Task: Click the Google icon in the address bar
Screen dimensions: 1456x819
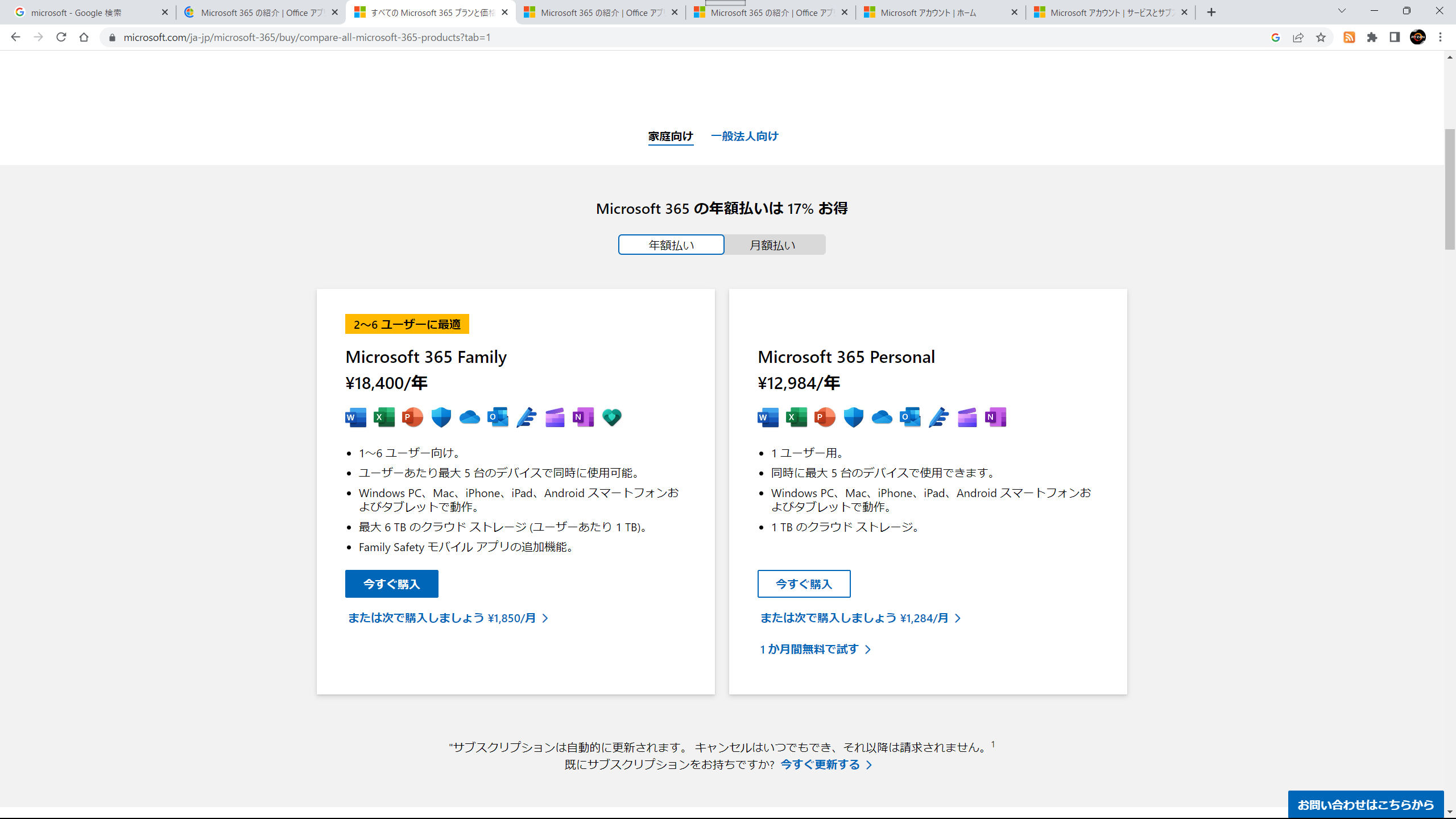Action: pyautogui.click(x=1275, y=38)
